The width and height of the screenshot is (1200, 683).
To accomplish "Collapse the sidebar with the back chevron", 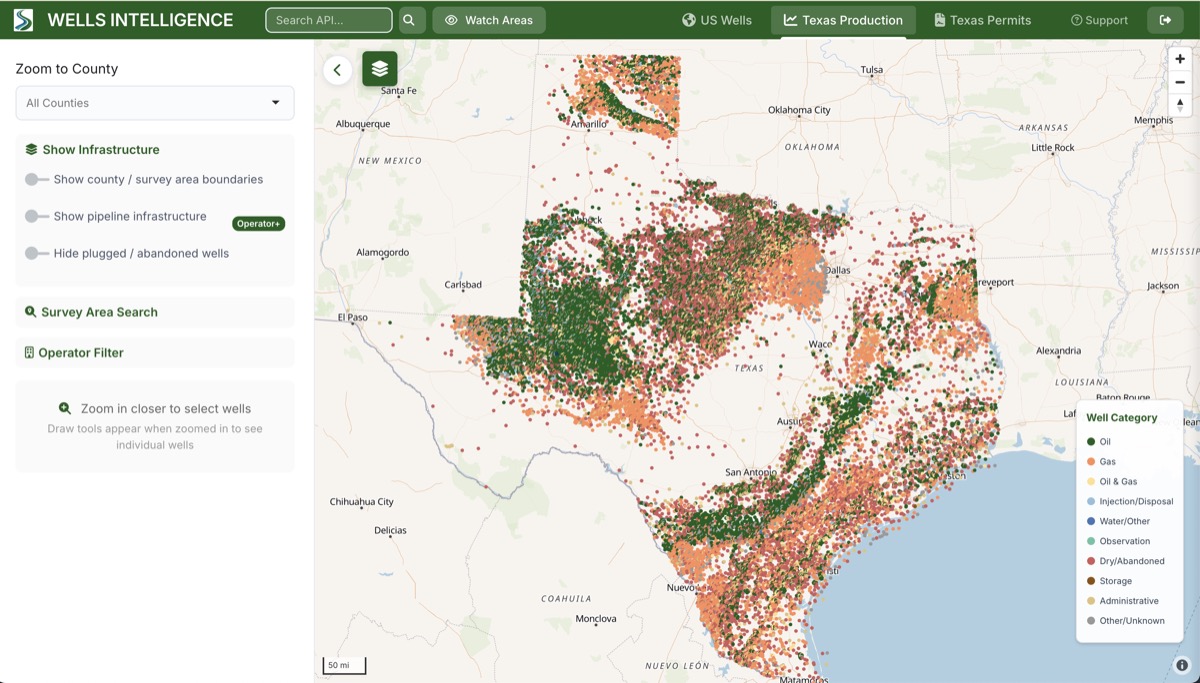I will point(337,70).
